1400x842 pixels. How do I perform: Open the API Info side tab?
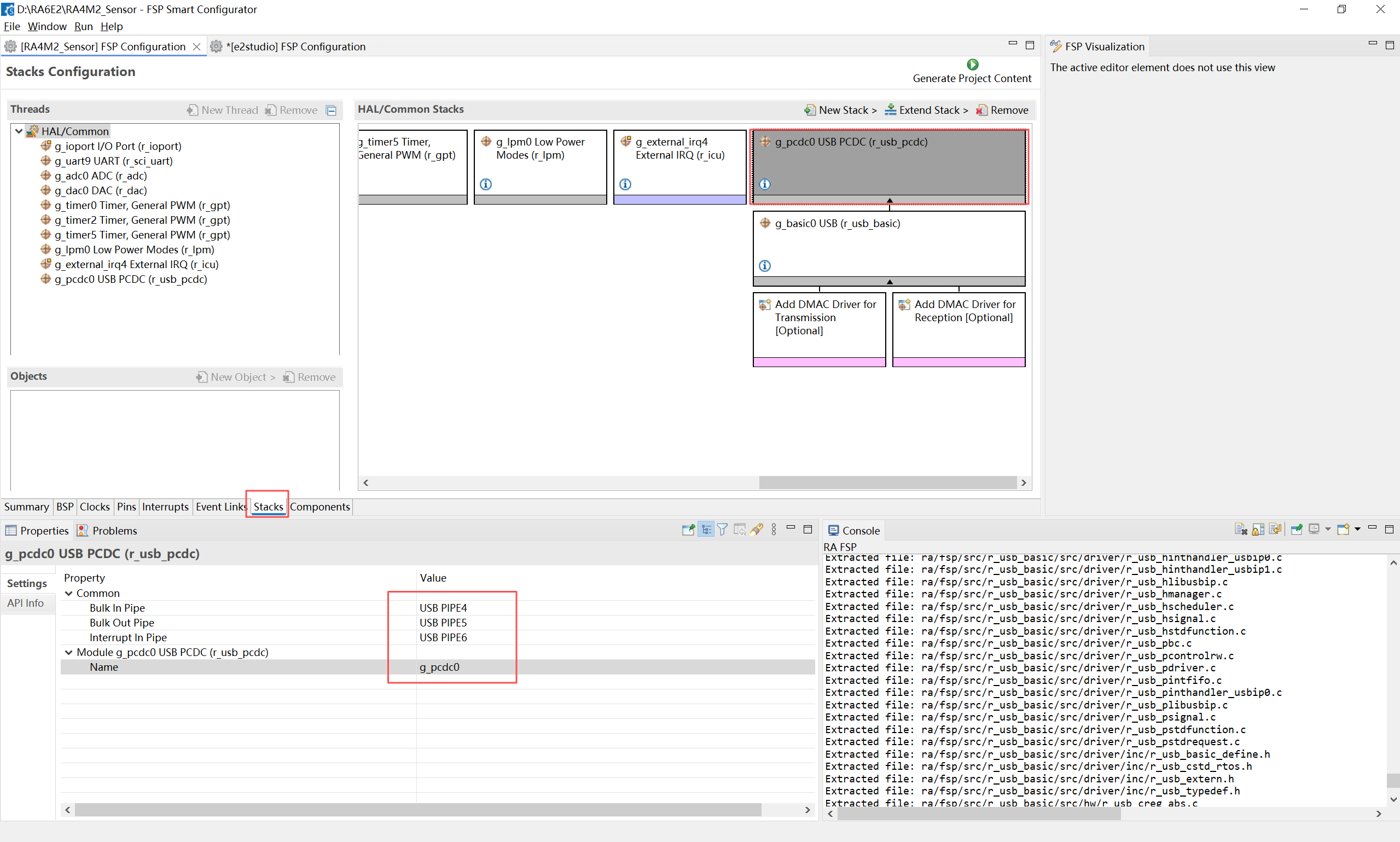(26, 603)
